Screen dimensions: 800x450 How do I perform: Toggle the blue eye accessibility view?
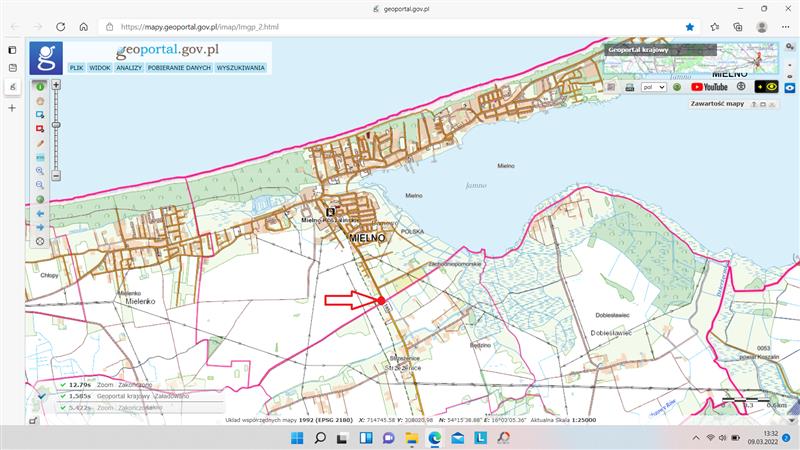coord(789,87)
